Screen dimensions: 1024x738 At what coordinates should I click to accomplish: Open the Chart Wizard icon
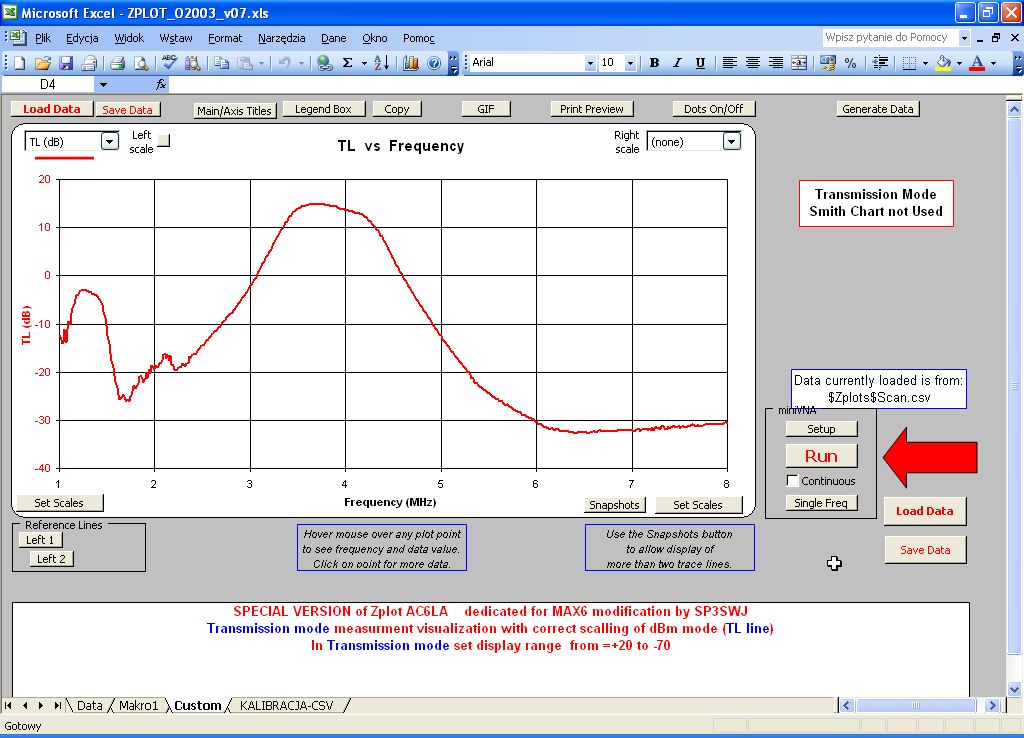tap(411, 63)
